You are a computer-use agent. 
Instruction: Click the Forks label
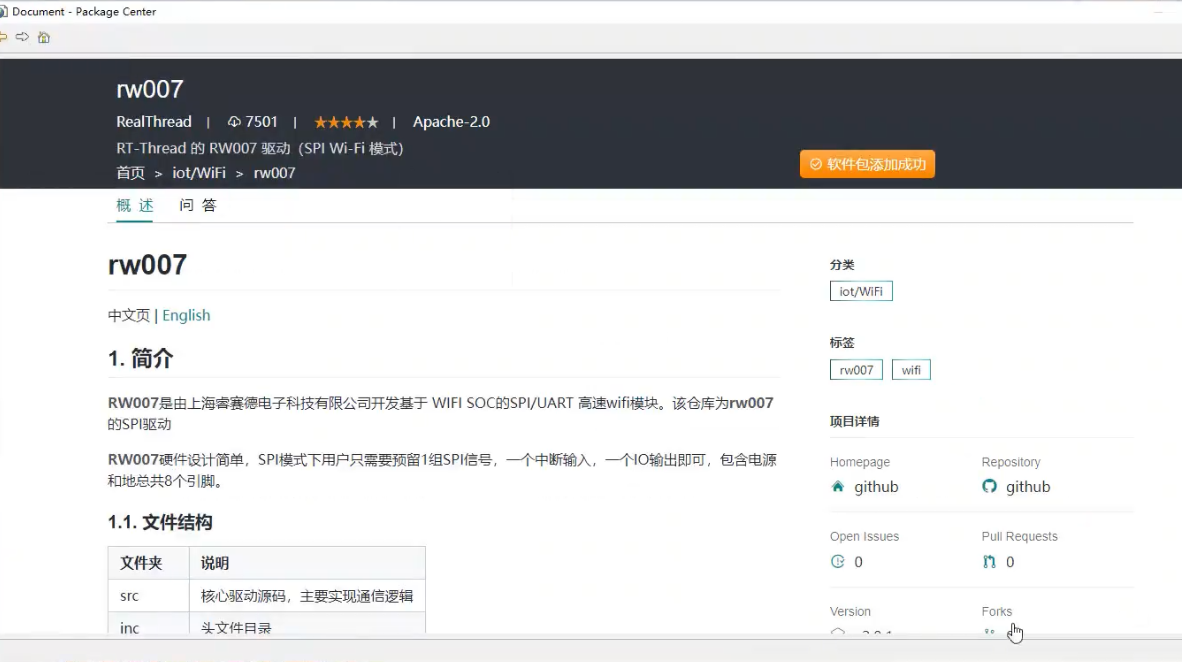[x=997, y=611]
